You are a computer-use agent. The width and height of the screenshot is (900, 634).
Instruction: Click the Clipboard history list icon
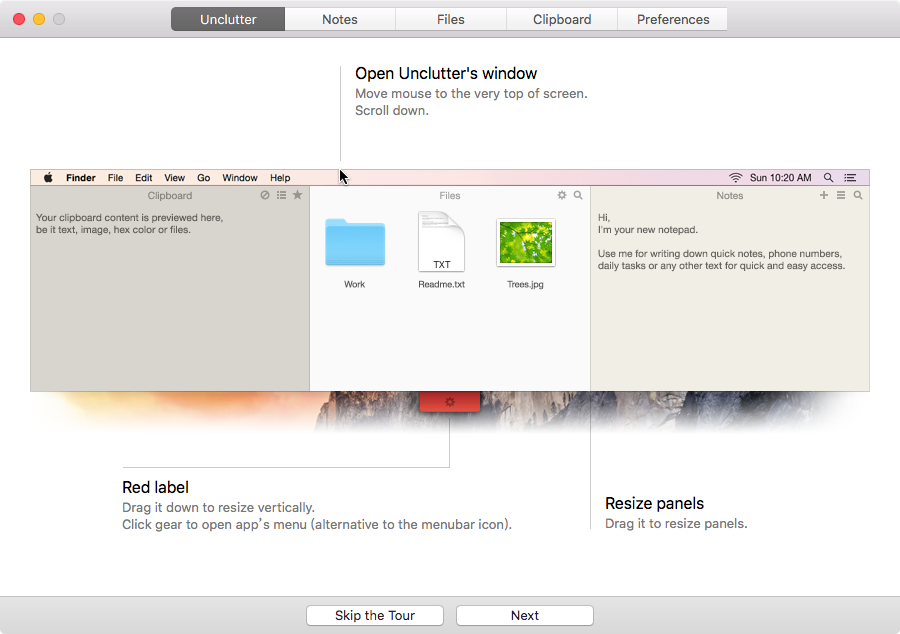tap(281, 195)
